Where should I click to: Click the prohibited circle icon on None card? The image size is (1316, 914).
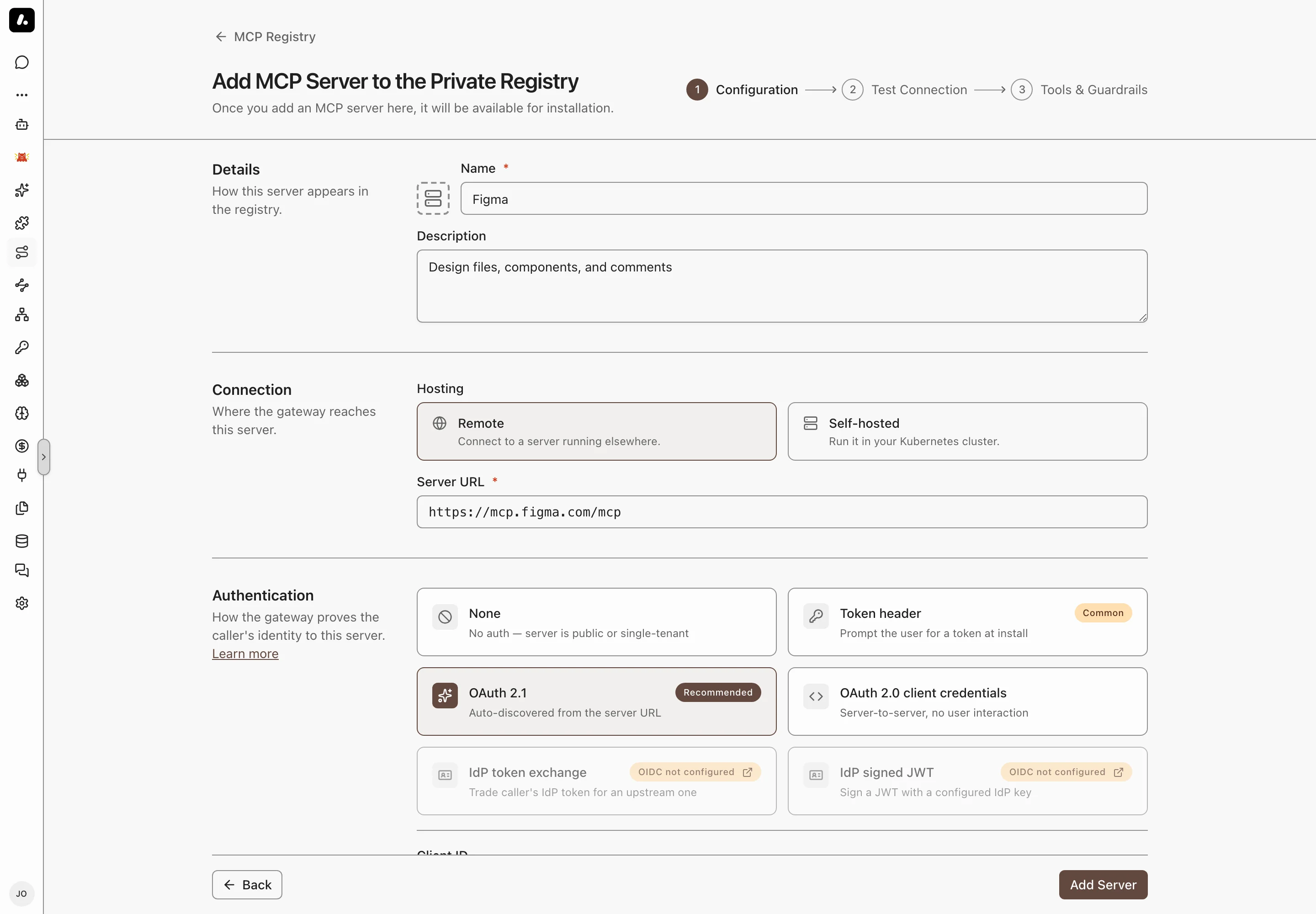445,617
